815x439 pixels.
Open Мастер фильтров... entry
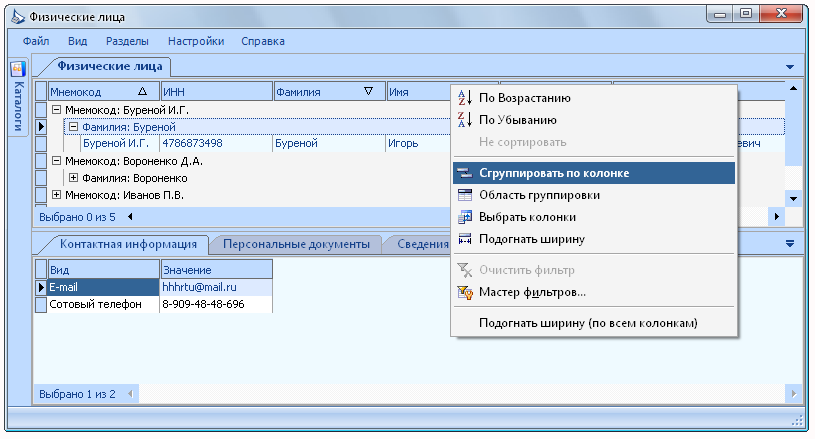coord(594,292)
